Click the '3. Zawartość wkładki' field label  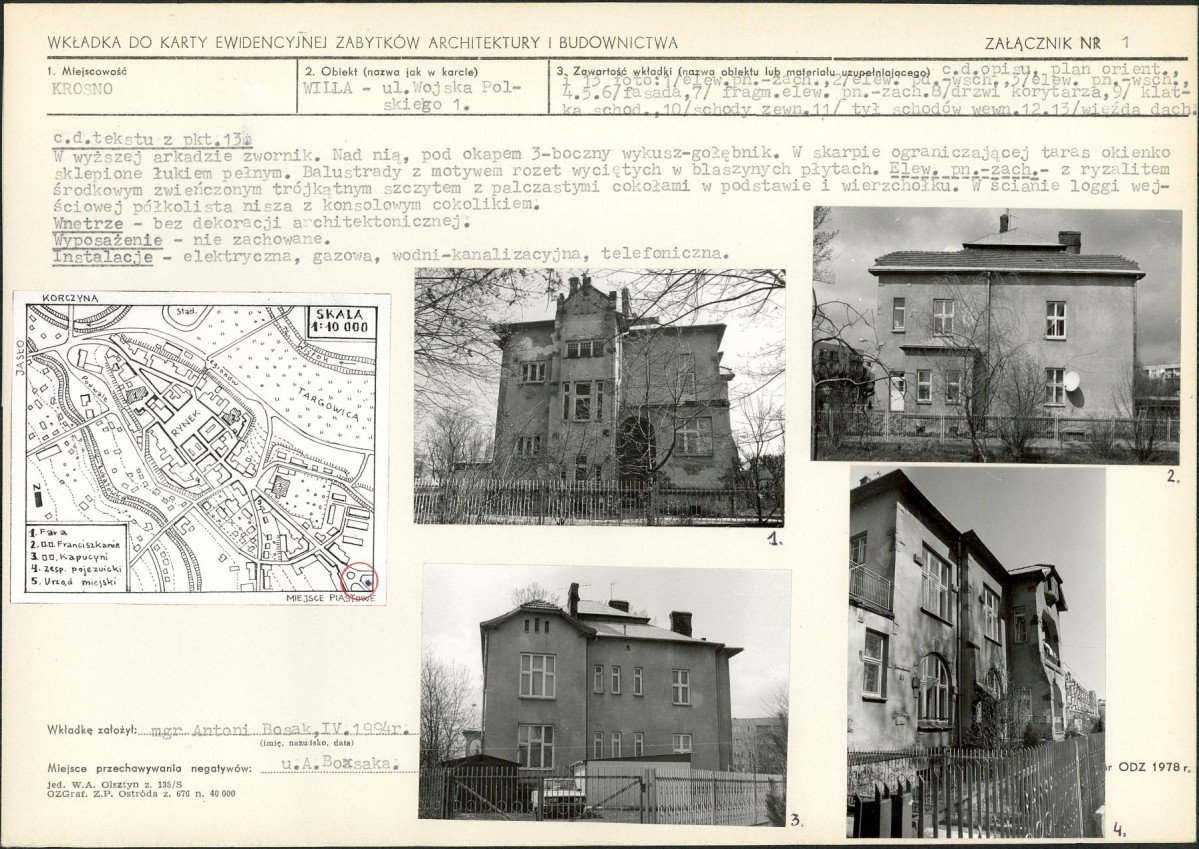[744, 71]
